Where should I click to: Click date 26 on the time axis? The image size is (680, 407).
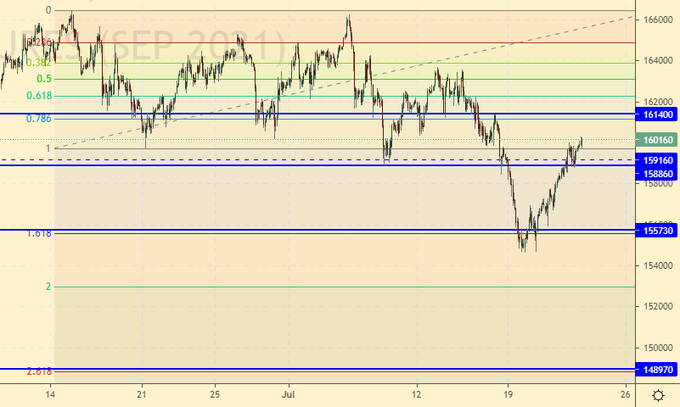coord(624,392)
